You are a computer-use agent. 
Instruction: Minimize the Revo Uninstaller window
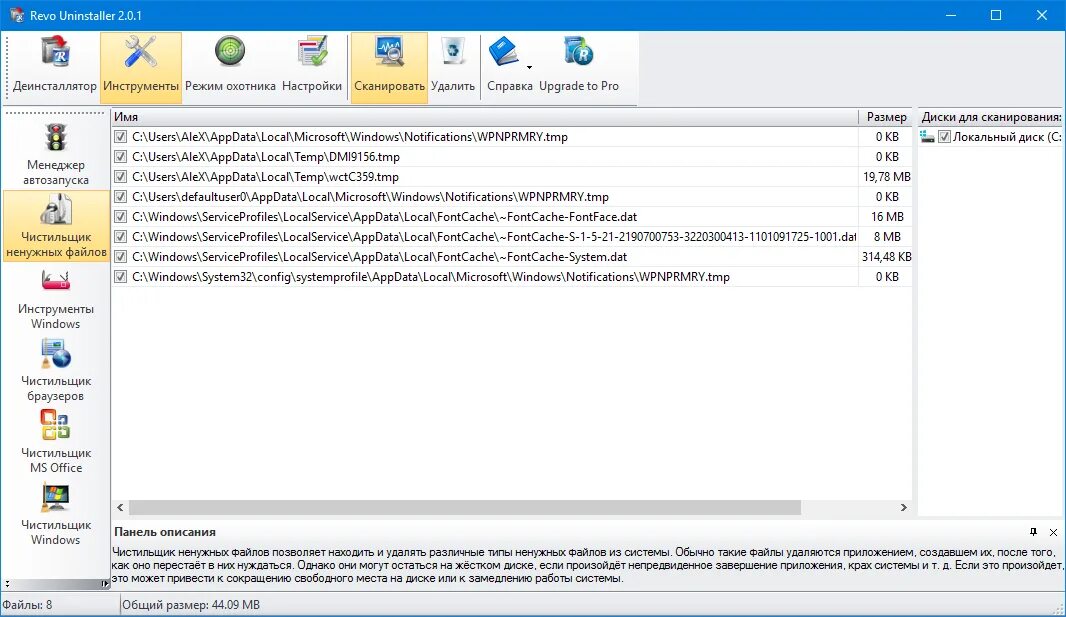coord(951,15)
